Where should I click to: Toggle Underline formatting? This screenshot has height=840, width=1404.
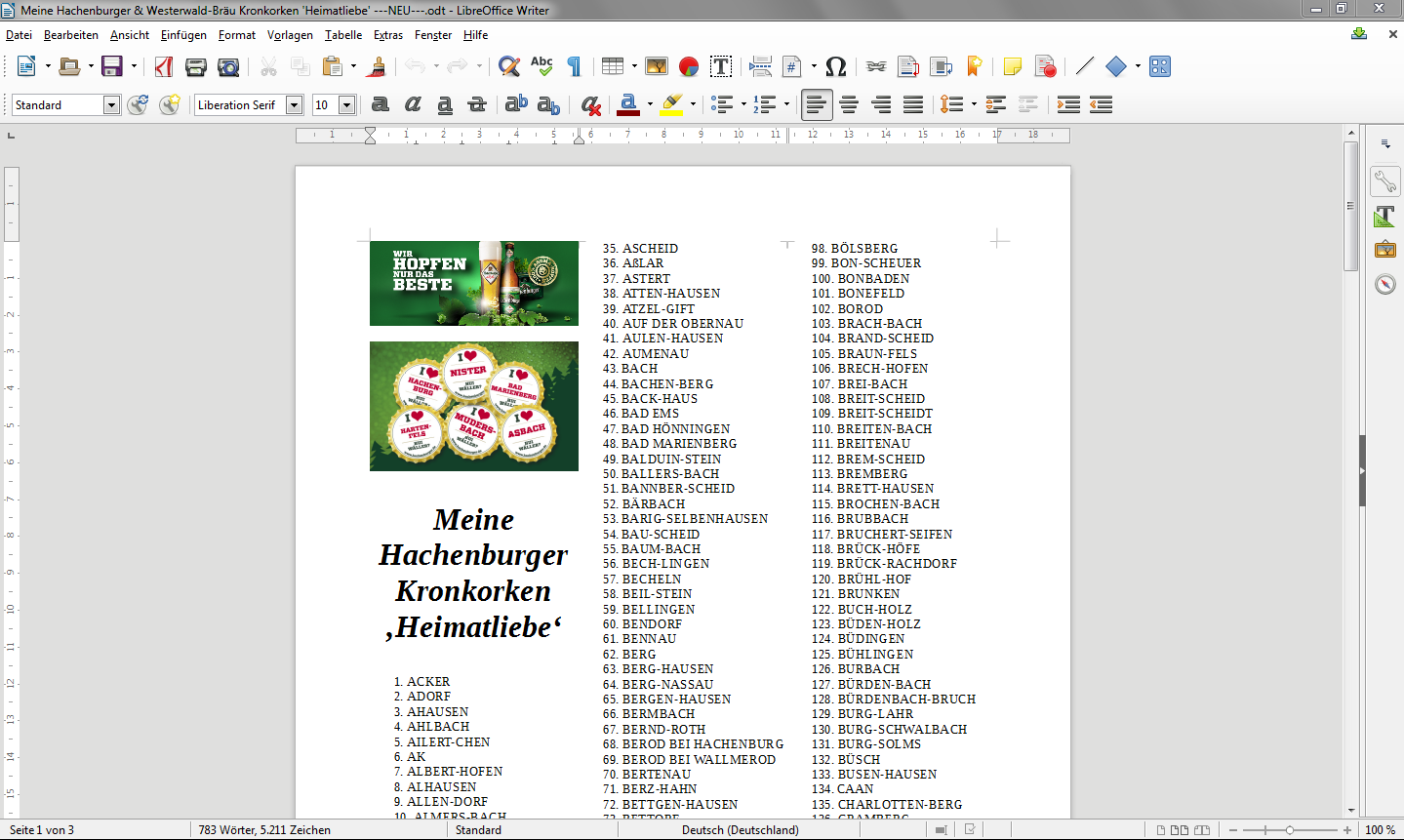(445, 104)
